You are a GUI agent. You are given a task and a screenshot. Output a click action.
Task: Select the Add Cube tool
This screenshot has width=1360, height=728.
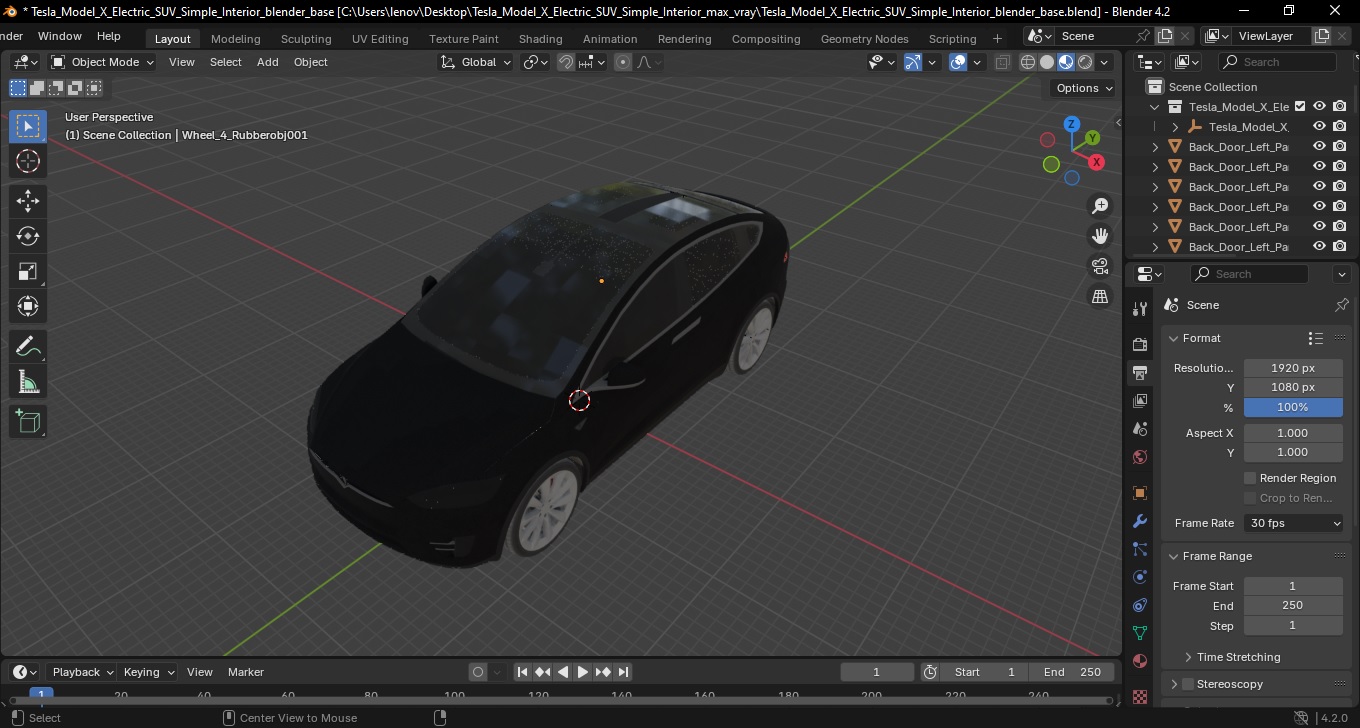pos(28,422)
